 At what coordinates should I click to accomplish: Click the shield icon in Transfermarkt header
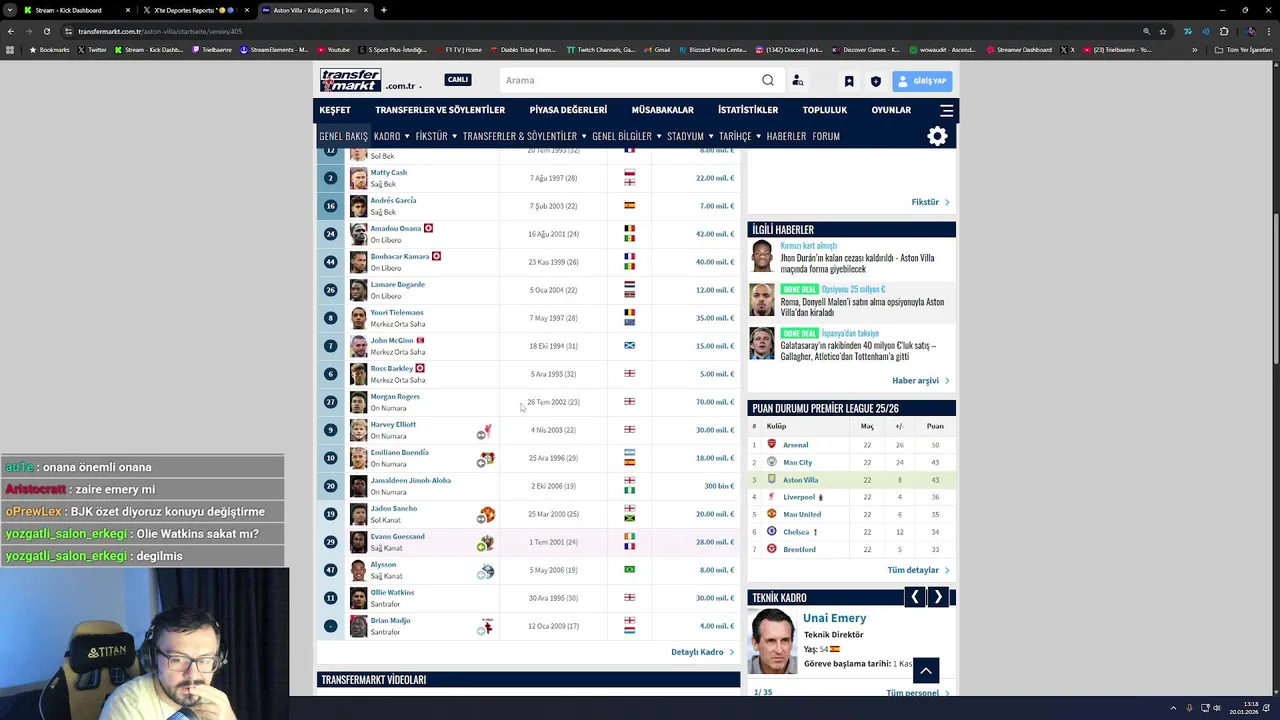click(x=876, y=81)
